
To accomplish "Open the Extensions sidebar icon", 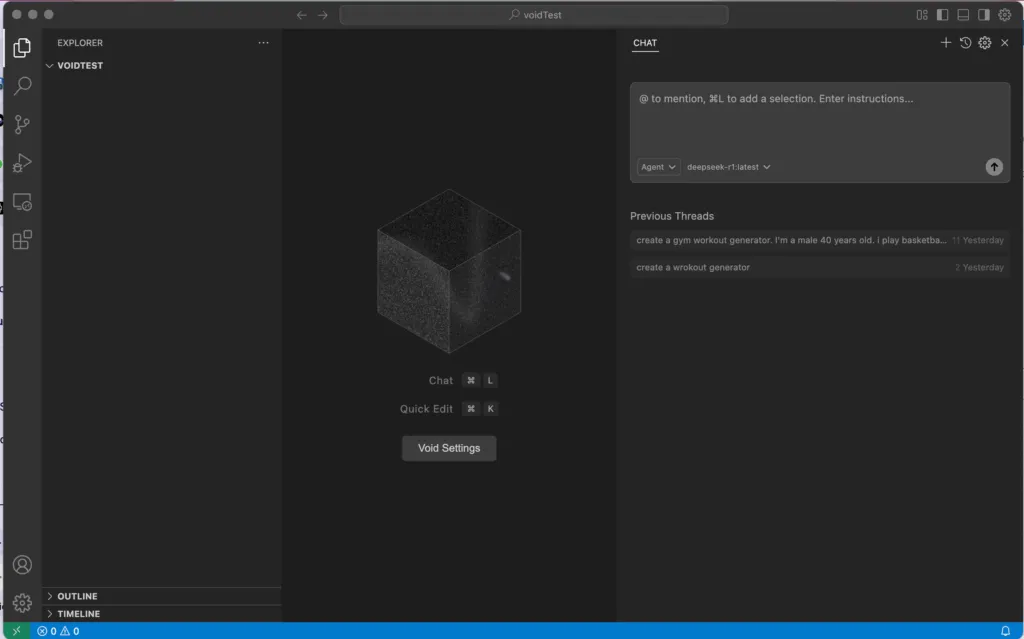I will tap(22, 239).
